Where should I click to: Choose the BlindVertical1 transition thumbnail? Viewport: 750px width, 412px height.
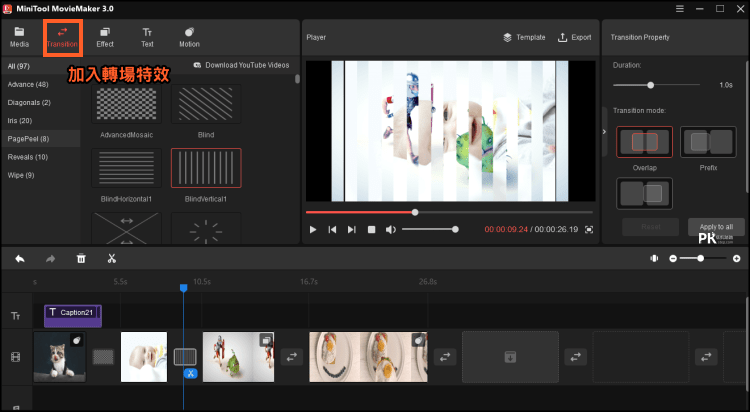point(206,168)
